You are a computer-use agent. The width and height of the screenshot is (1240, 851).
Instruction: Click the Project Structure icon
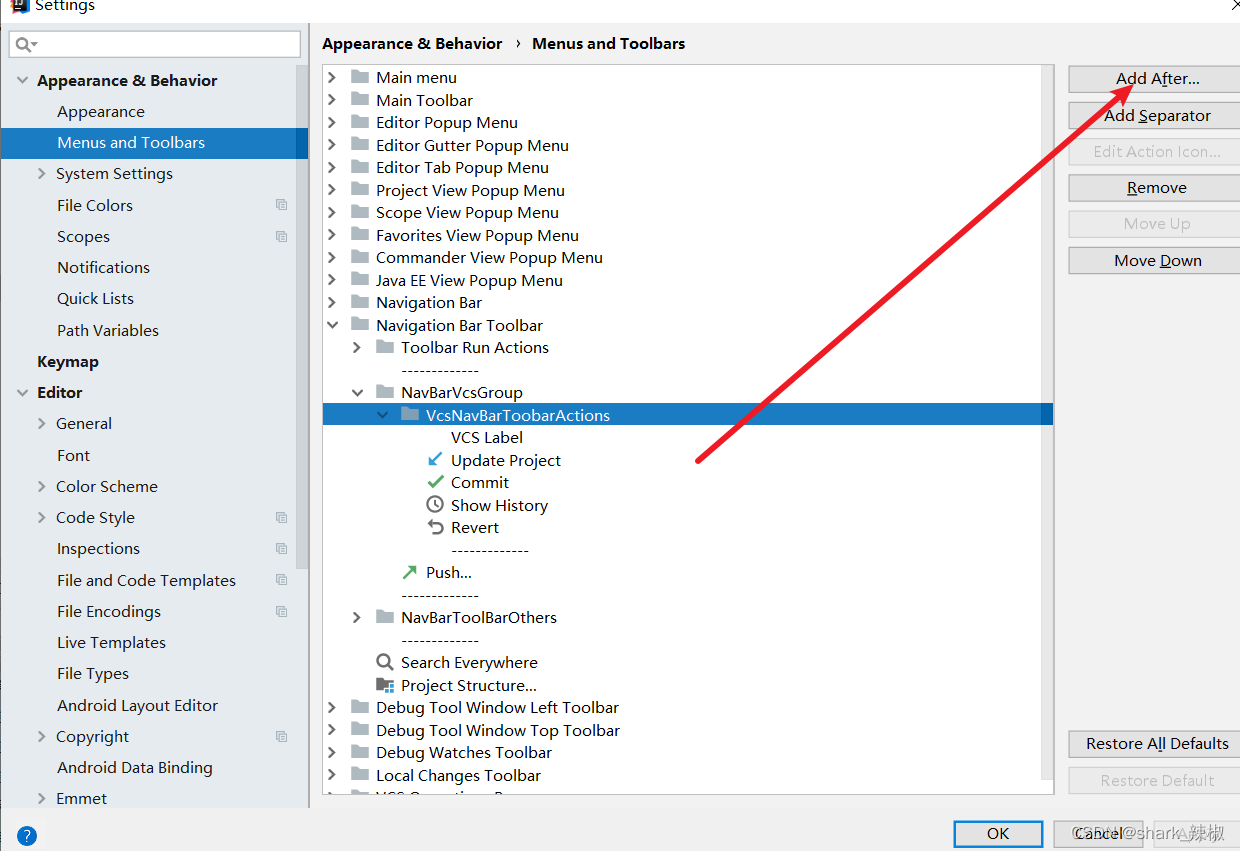(385, 685)
